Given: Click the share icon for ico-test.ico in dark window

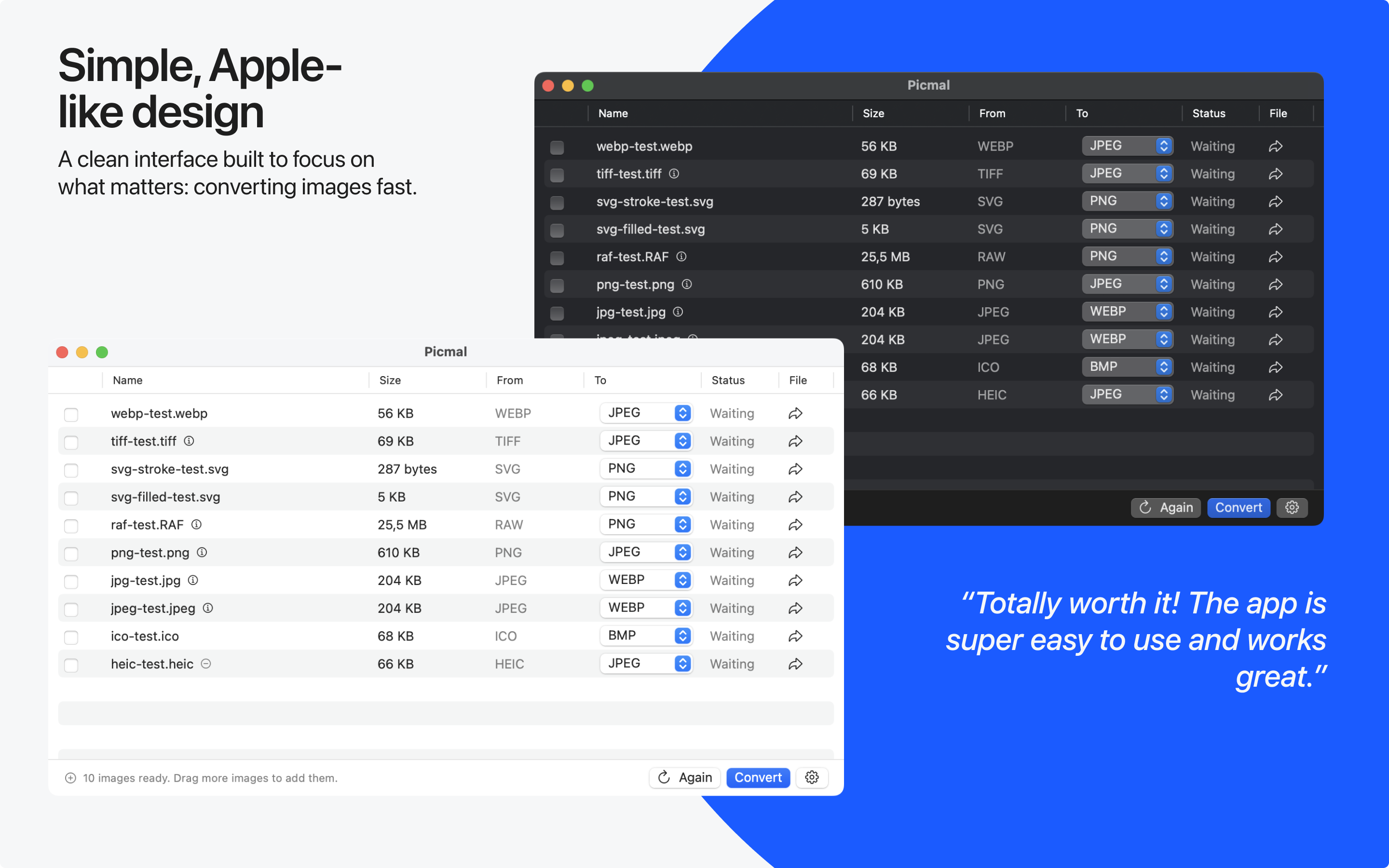Looking at the screenshot, I should coord(1275,367).
